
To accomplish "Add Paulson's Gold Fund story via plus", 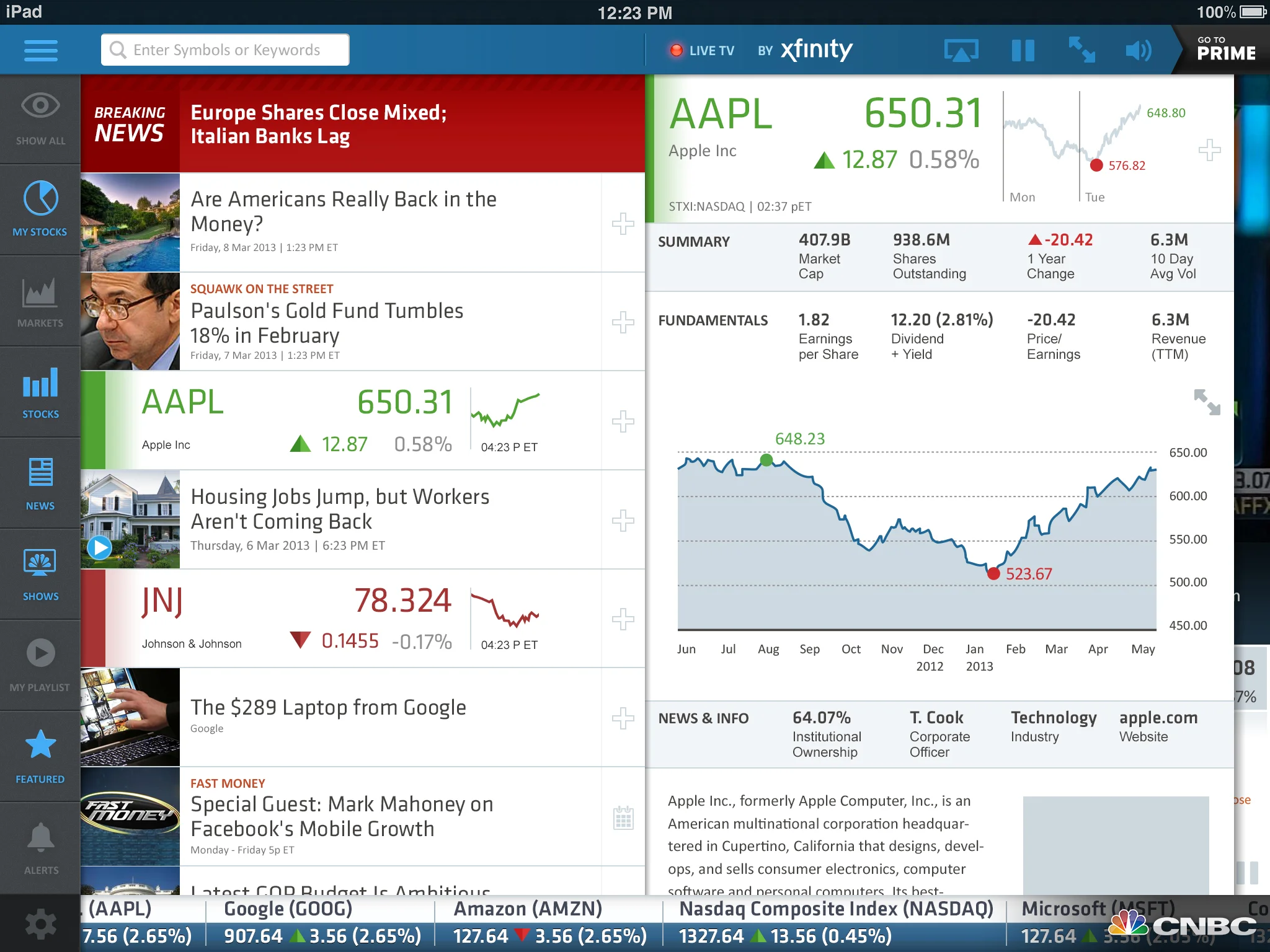I will click(x=623, y=322).
